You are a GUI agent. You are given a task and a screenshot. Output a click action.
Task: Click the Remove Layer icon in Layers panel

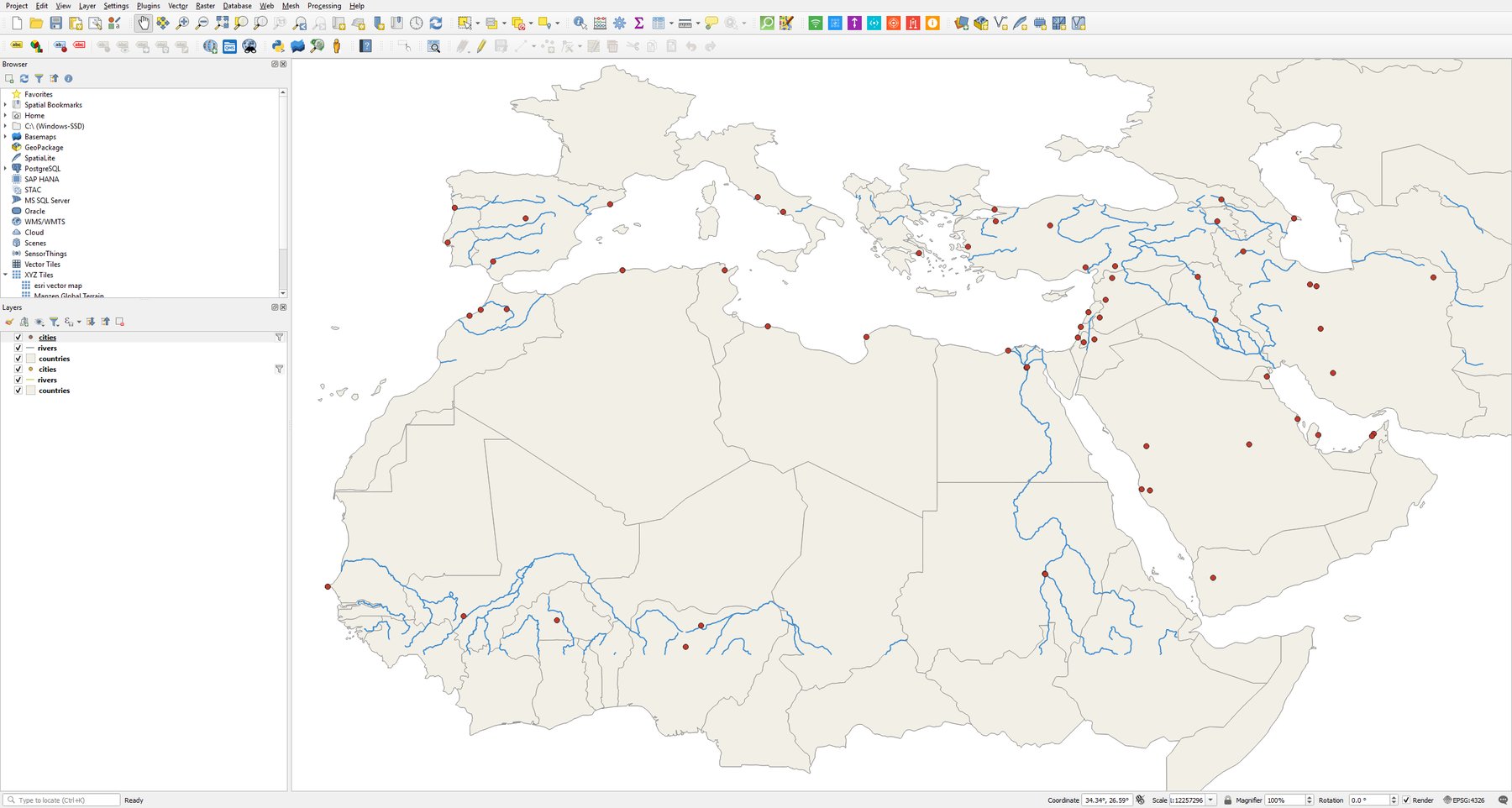(x=120, y=322)
